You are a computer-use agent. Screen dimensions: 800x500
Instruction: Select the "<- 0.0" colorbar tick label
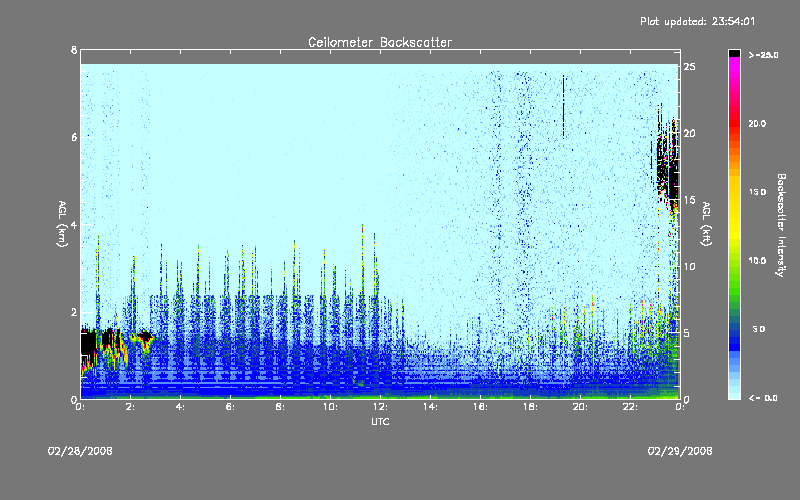[763, 397]
